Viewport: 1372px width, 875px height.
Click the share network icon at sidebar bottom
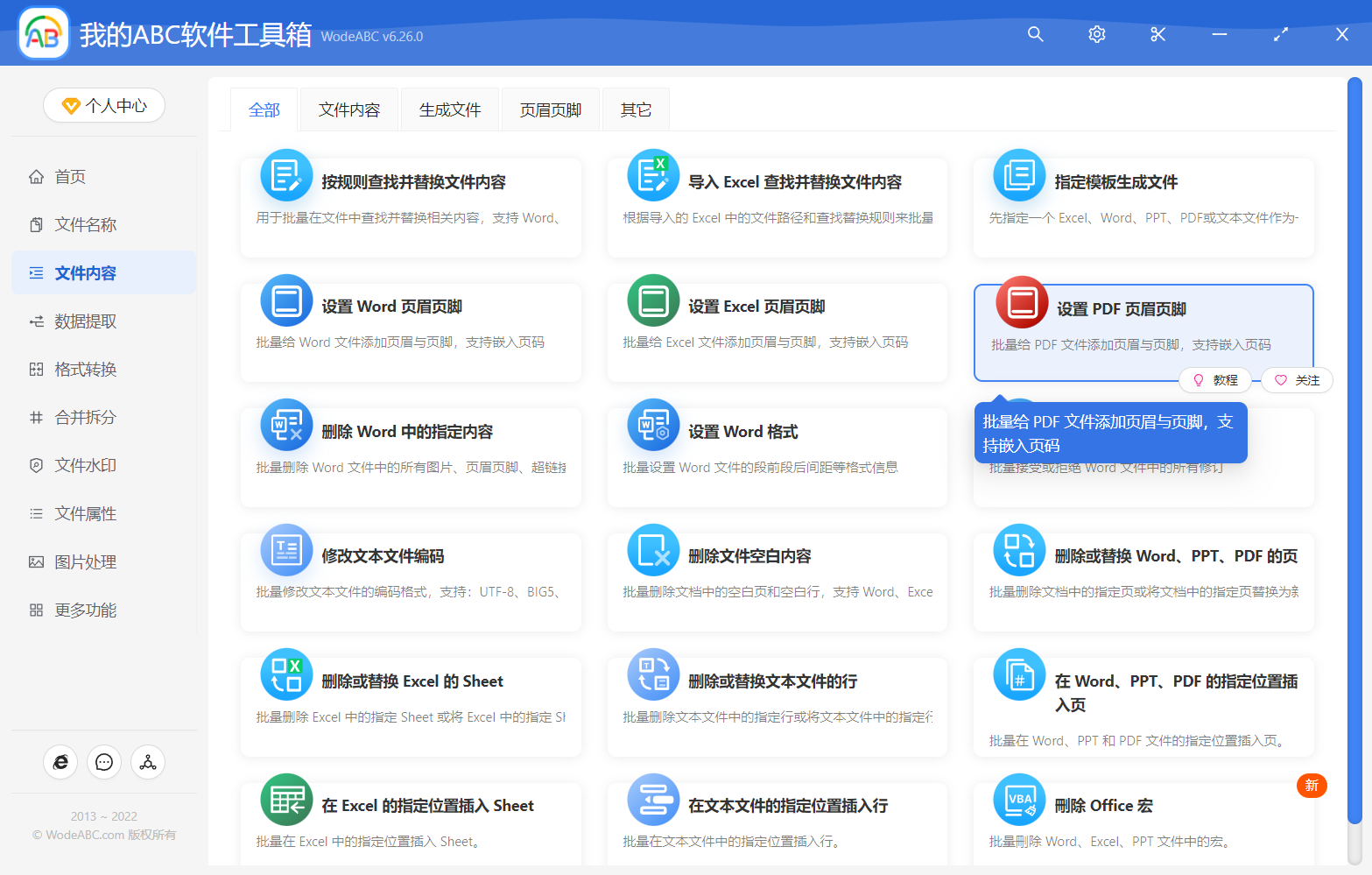[x=147, y=762]
